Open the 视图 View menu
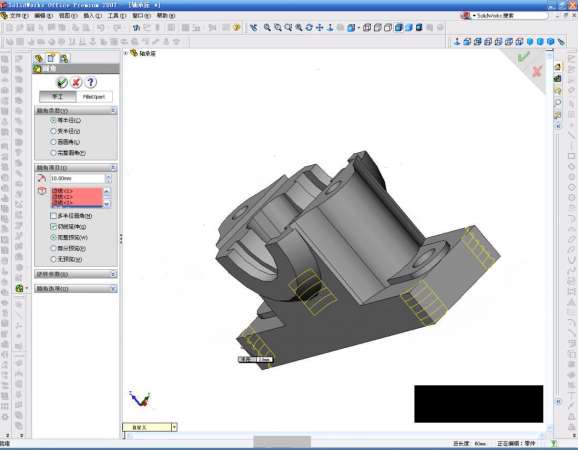Screen dimensions: 578x450 coord(68,15)
